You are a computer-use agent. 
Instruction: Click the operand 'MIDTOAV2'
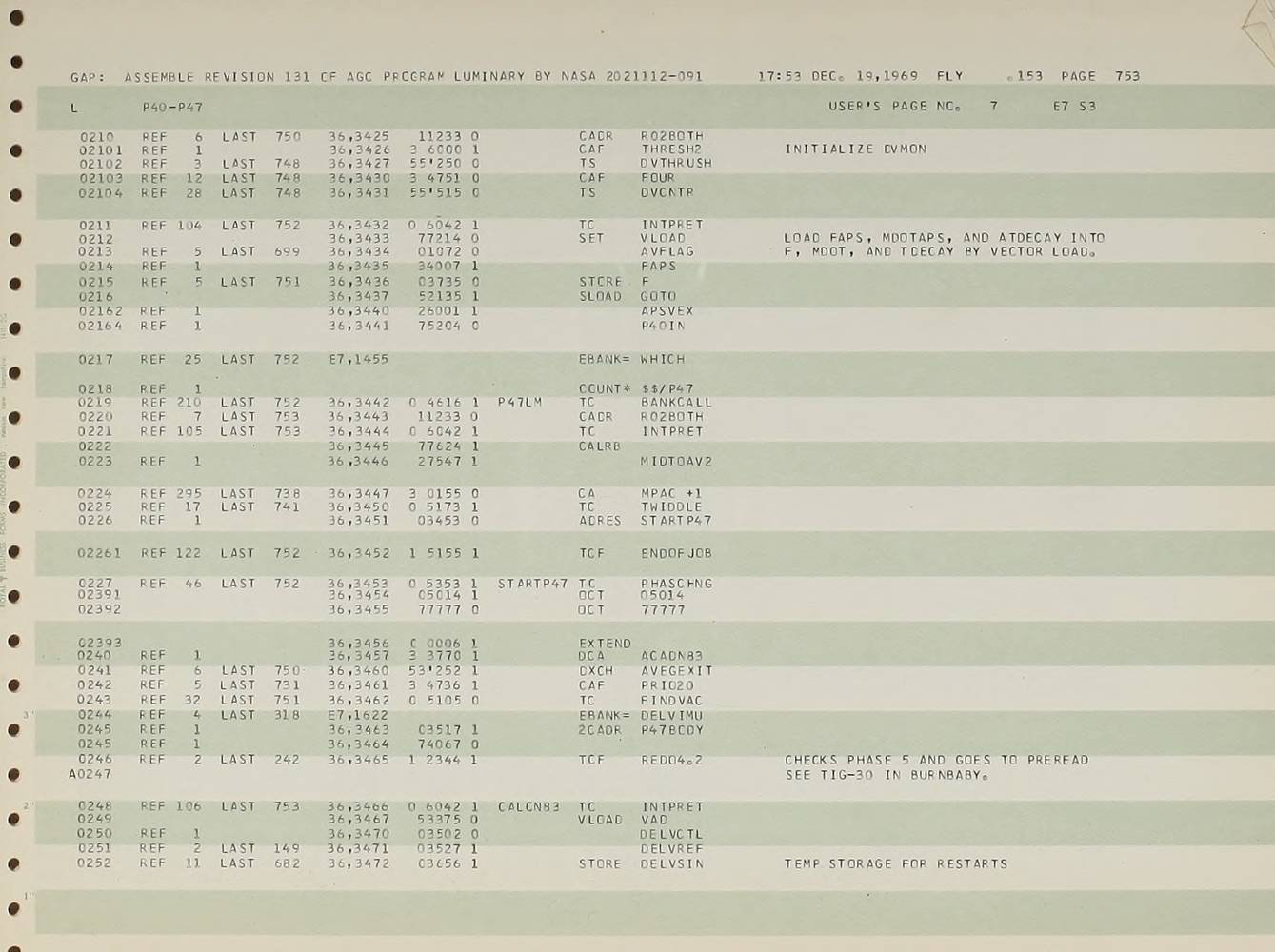pyautogui.click(x=677, y=462)
